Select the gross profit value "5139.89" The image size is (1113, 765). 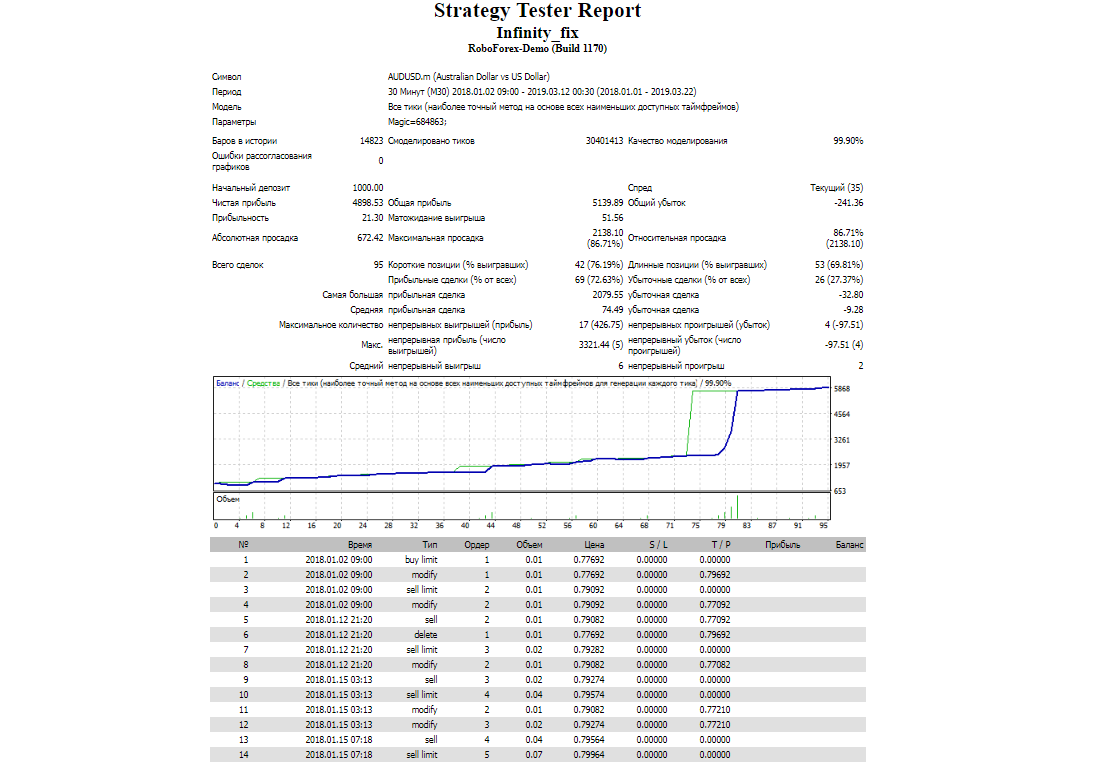(x=608, y=202)
